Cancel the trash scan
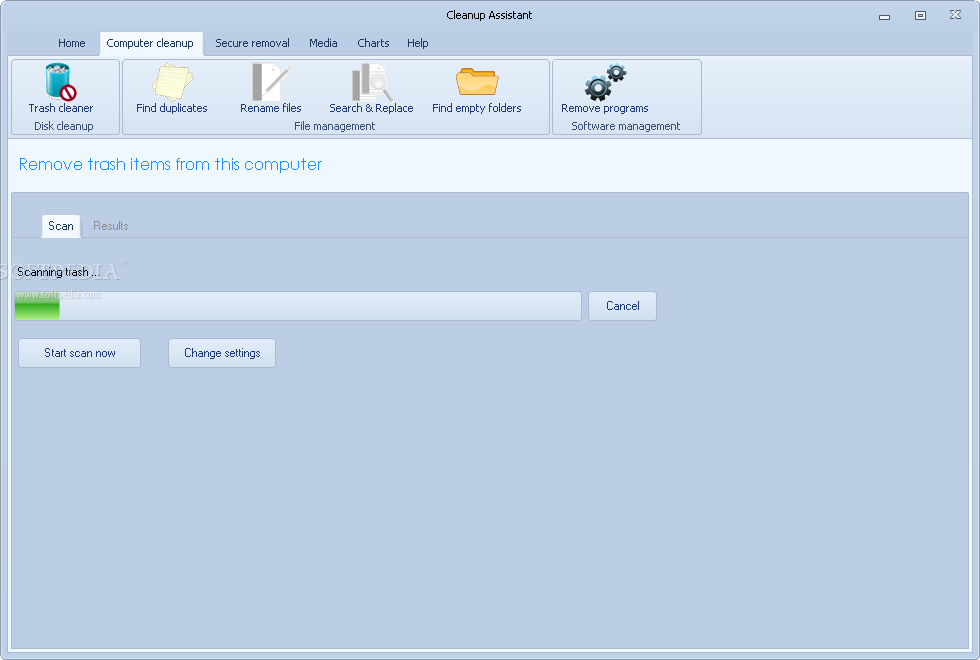The height and width of the screenshot is (660, 980). click(622, 306)
